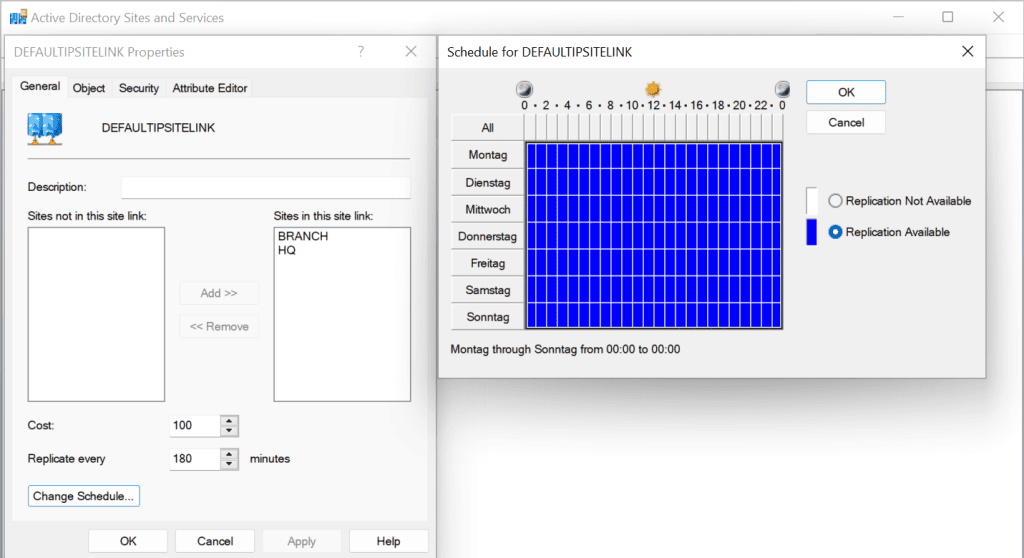
Task: Click the sun icon at noon
Action: (x=653, y=89)
